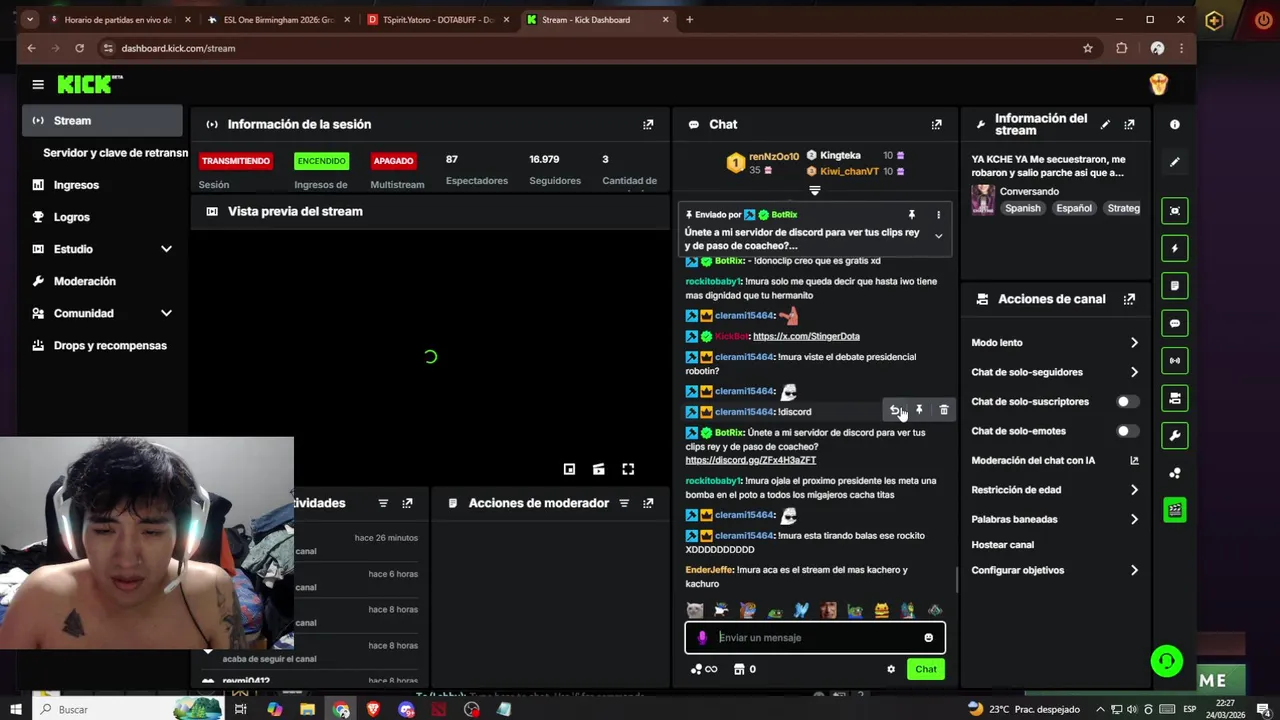The width and height of the screenshot is (1280, 720).
Task: Pop out the Acciones de moderador panel
Action: [648, 503]
